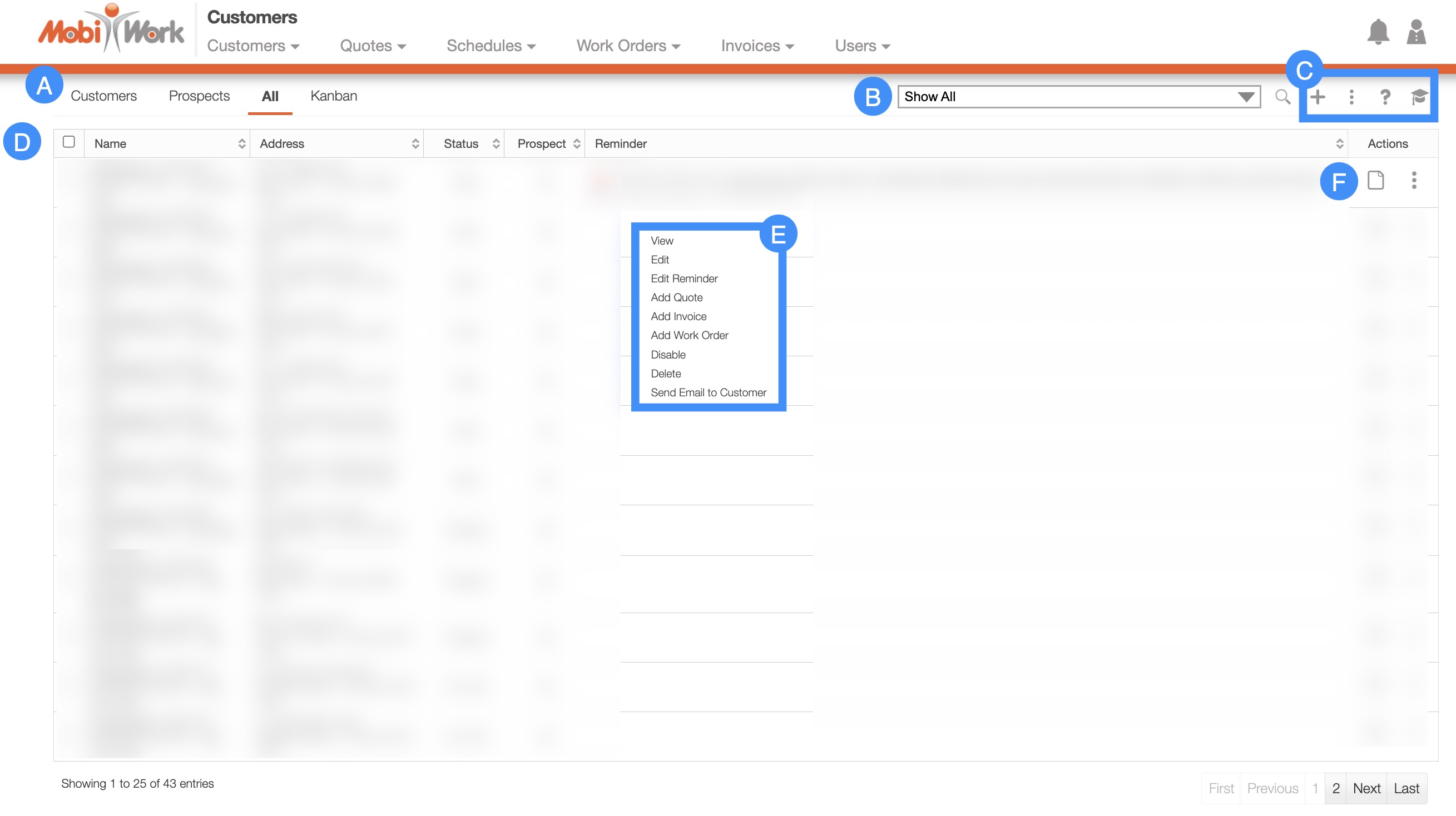This screenshot has width=1456, height=816.
Task: Click the document icon in Actions column
Action: pyautogui.click(x=1375, y=180)
